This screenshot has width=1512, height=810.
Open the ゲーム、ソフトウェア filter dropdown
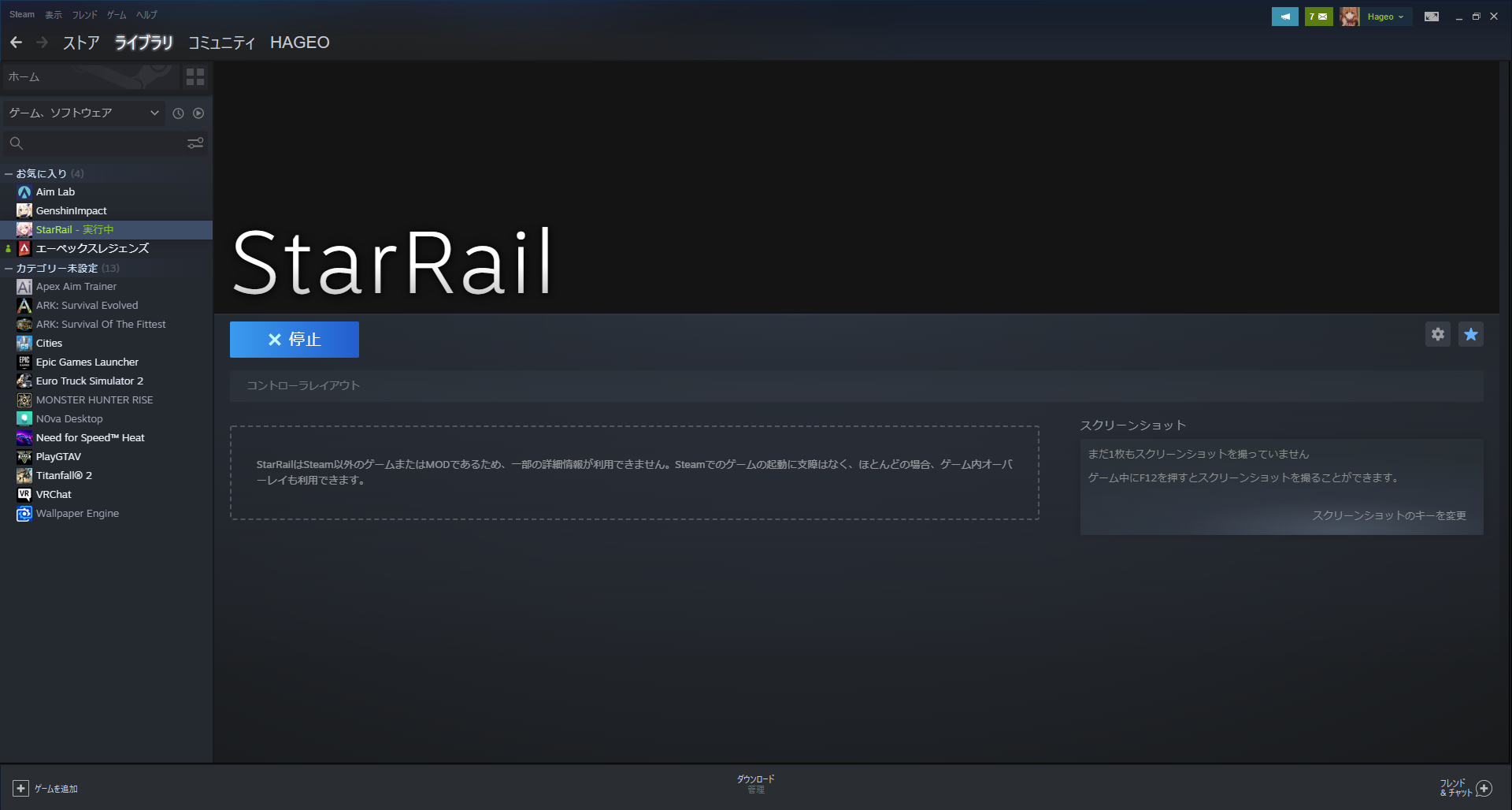[x=83, y=113]
